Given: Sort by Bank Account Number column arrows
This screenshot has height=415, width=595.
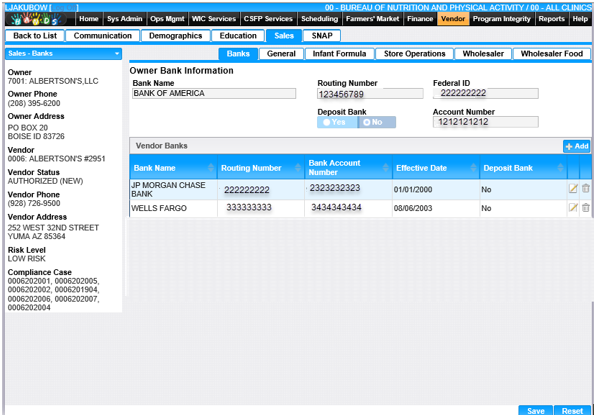Looking at the screenshot, I should tap(386, 167).
